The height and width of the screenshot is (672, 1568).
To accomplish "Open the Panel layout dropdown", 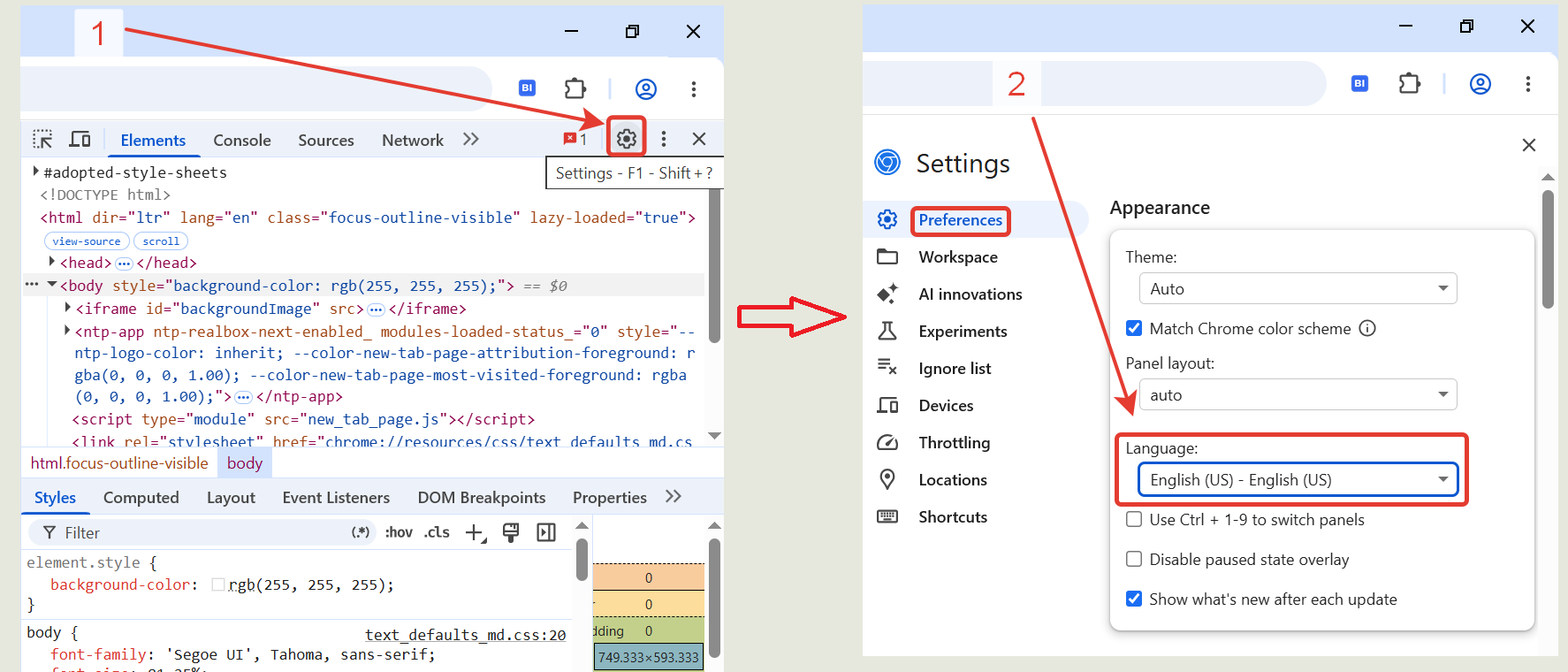I will 1298,395.
